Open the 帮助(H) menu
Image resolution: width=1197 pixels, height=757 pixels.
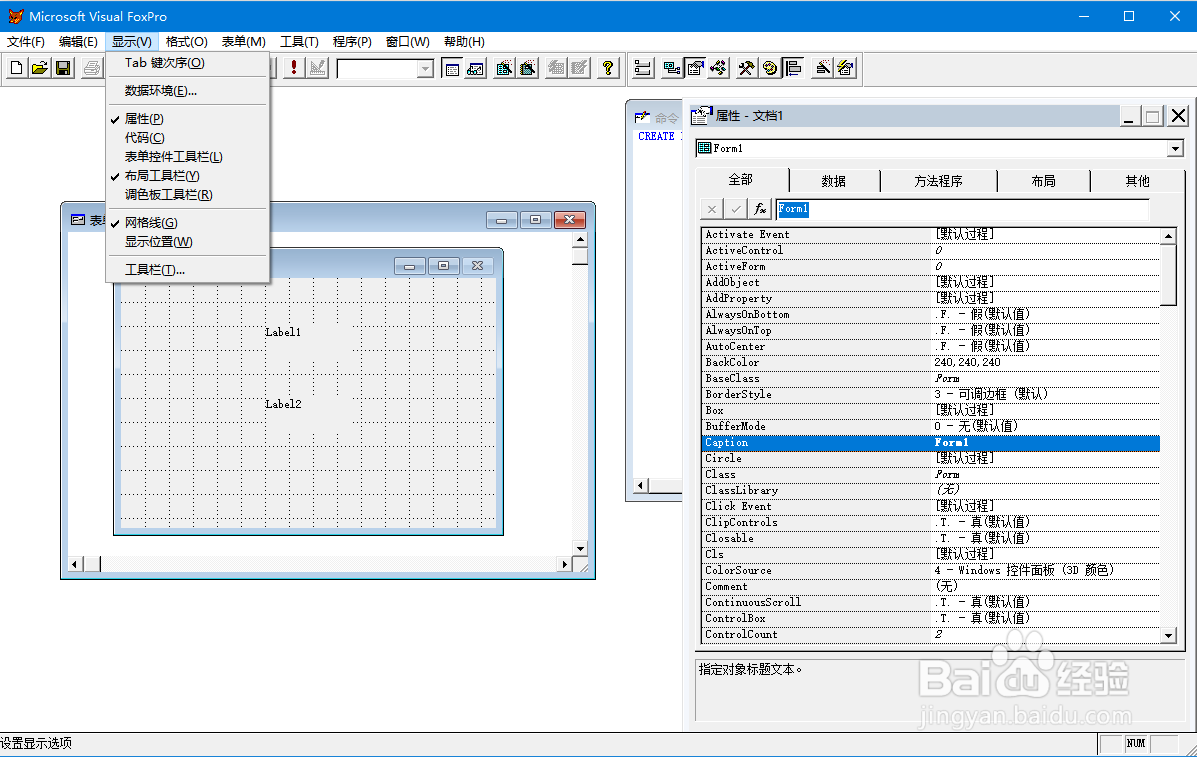[x=464, y=41]
